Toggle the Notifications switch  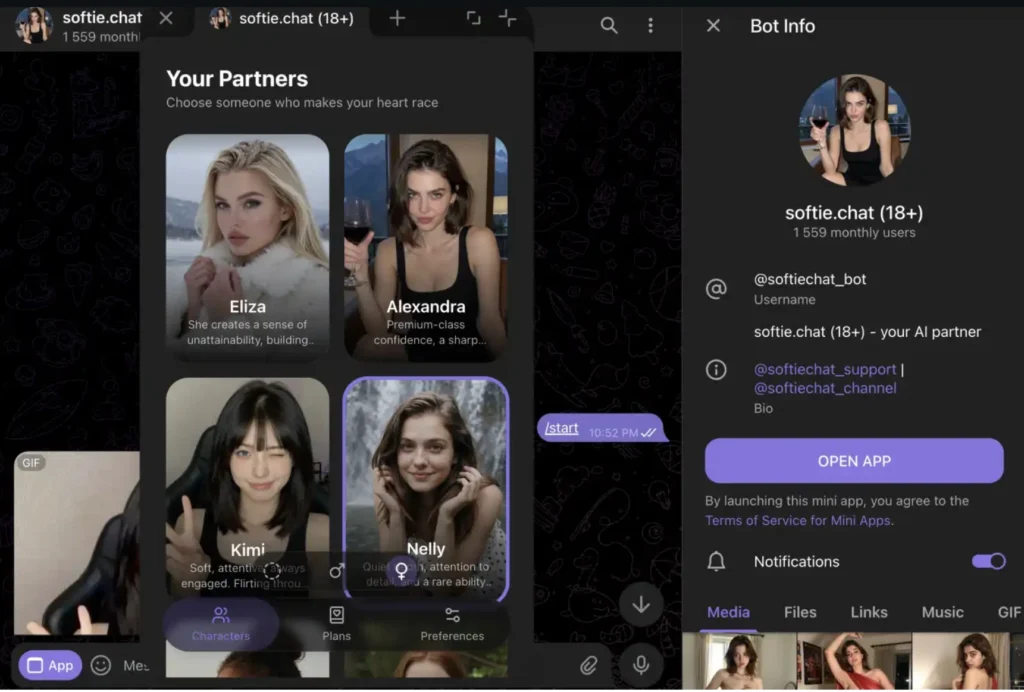click(x=988, y=561)
